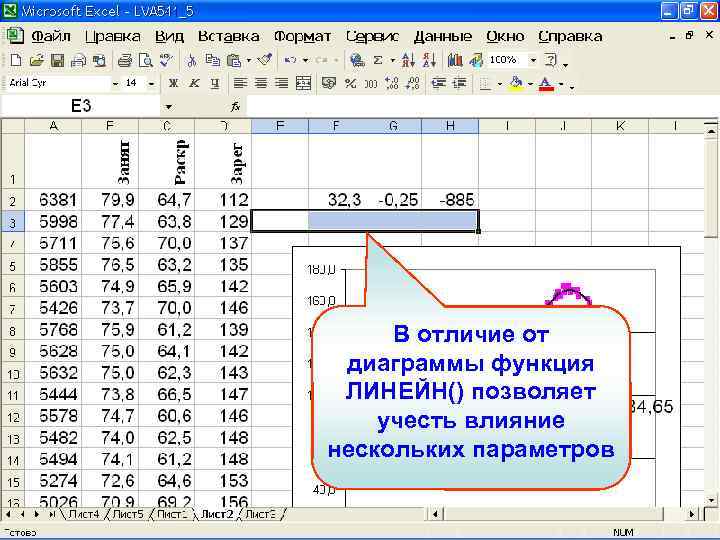720x540 pixels.
Task: Copy the selected cells
Action: (212, 60)
